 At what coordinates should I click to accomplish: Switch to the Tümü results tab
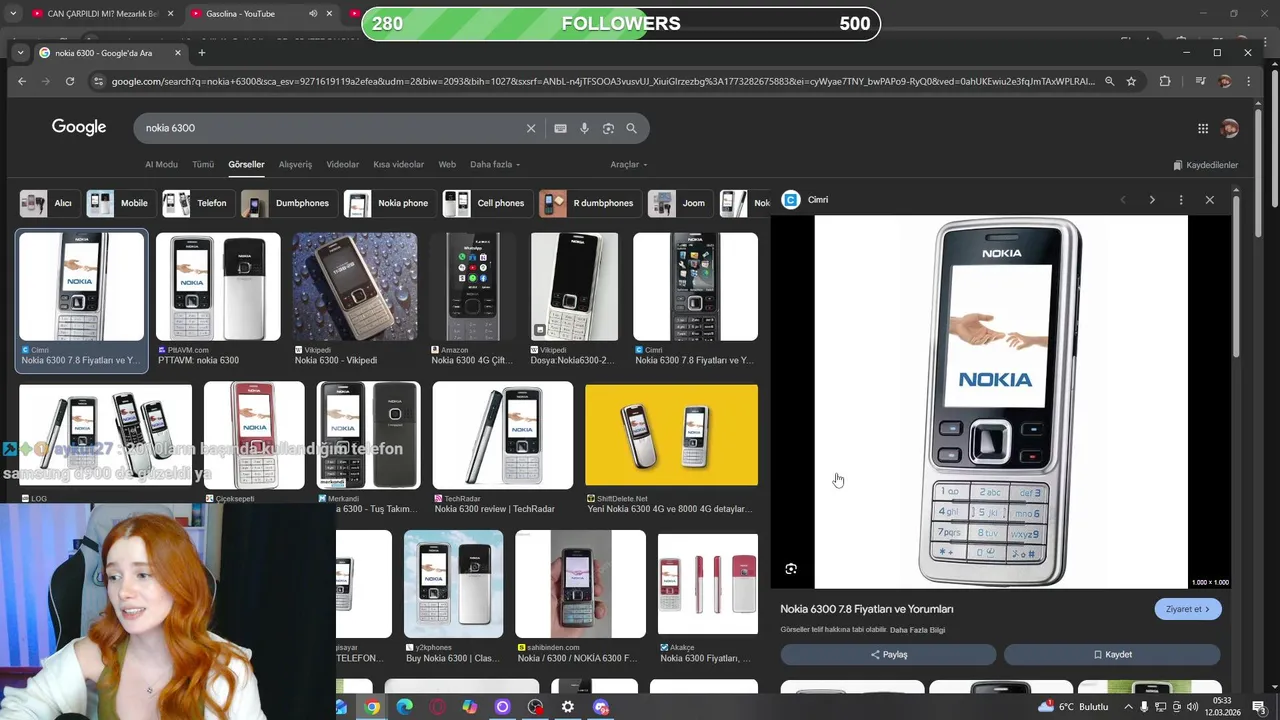pos(203,164)
